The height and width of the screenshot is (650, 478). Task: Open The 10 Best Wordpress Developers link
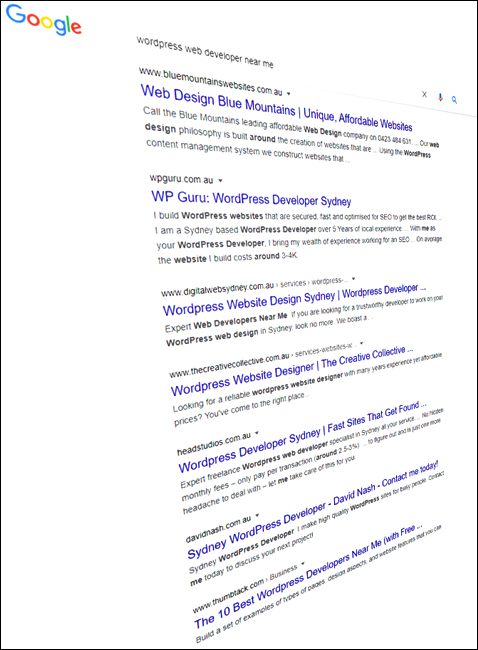click(x=308, y=576)
